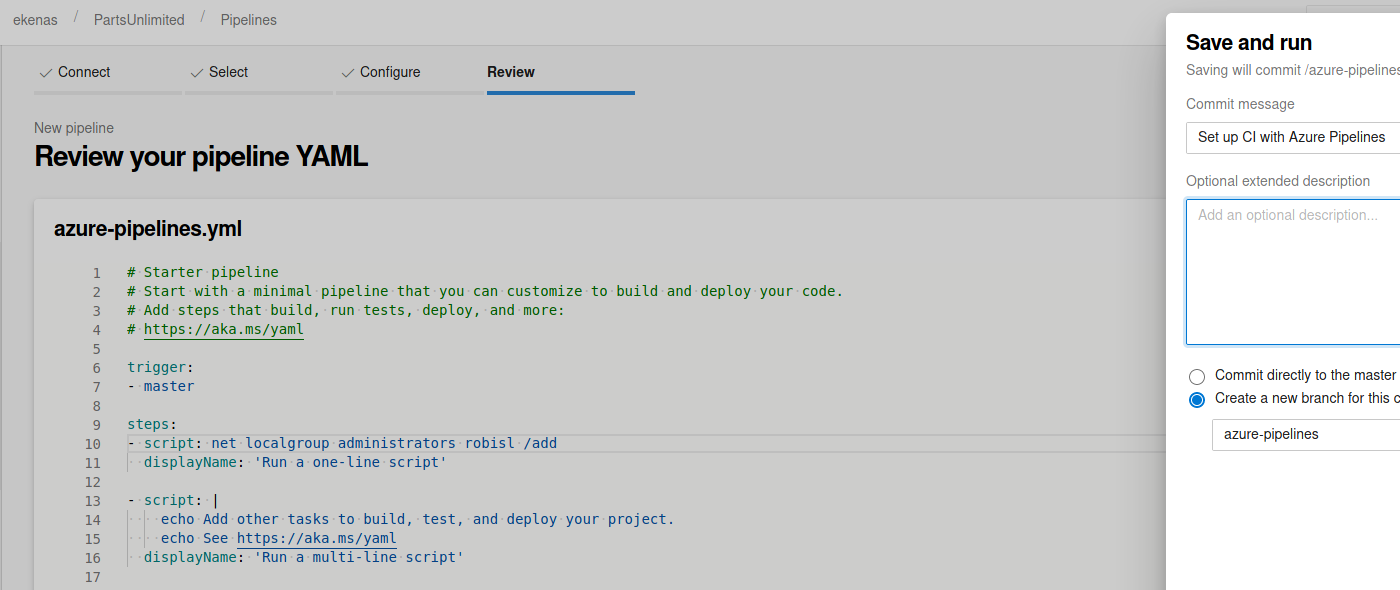Click the azure-pipelines.yml file name heading
The width and height of the screenshot is (1400, 590).
click(x=148, y=229)
